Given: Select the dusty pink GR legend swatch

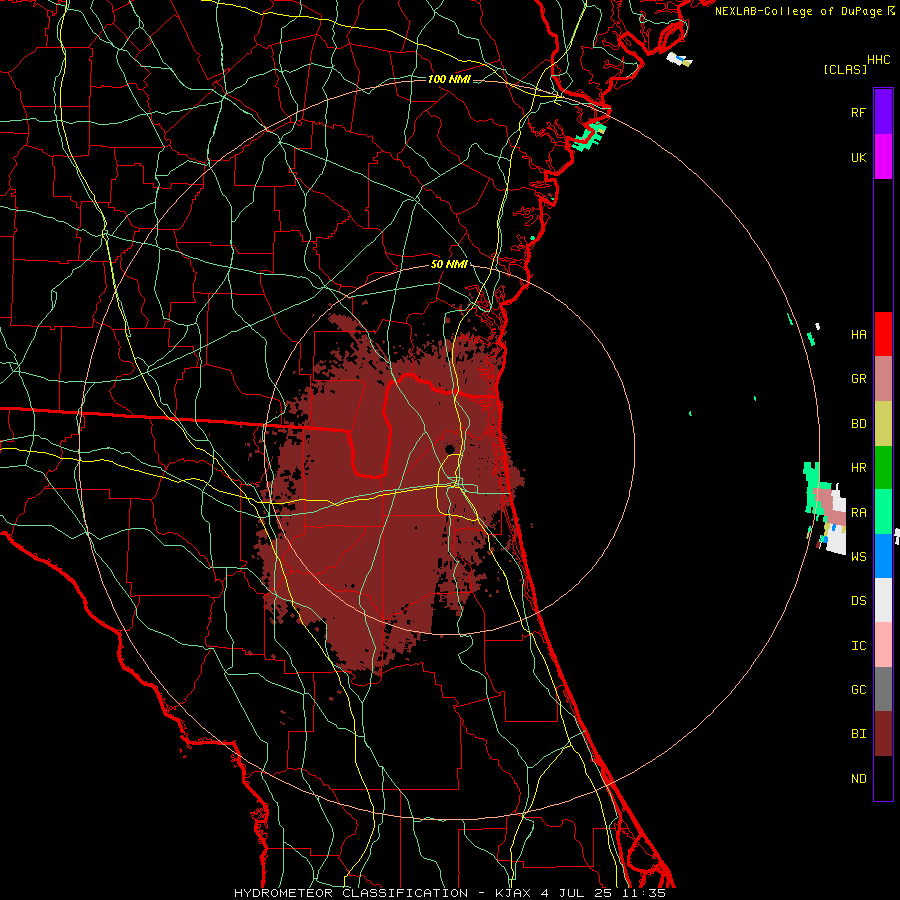Looking at the screenshot, I should click(x=883, y=379).
